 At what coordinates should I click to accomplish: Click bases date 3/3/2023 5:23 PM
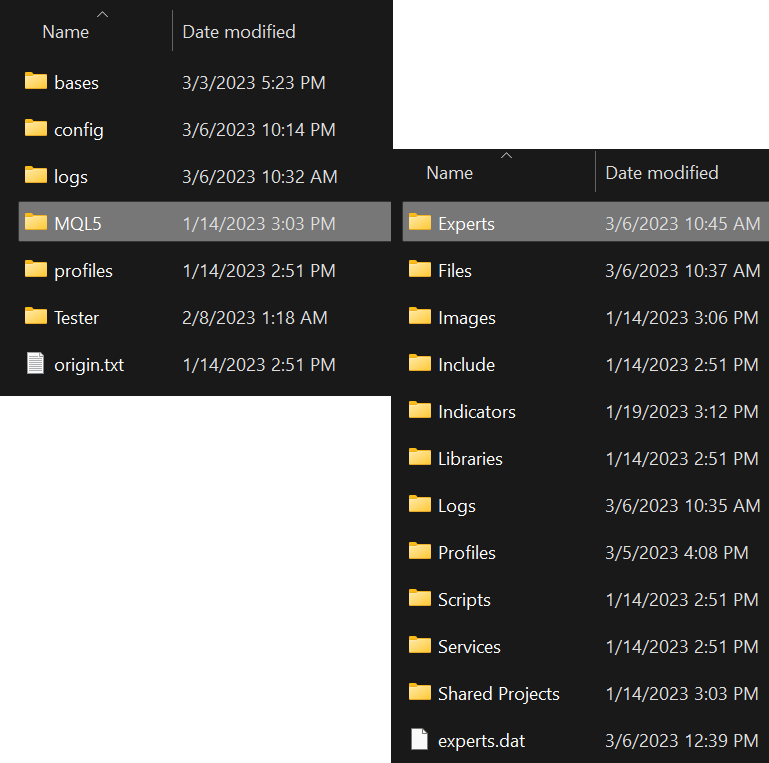click(254, 83)
